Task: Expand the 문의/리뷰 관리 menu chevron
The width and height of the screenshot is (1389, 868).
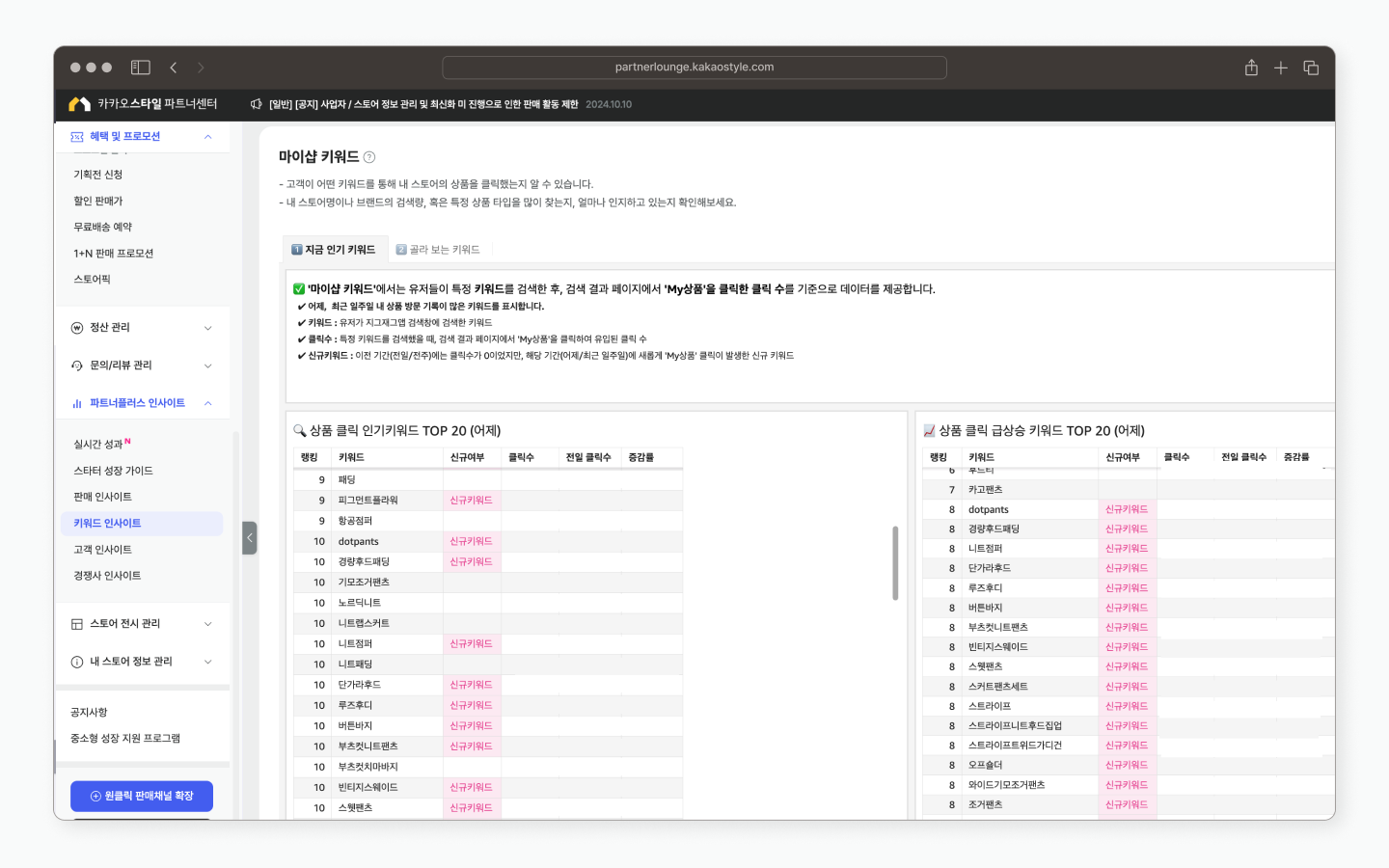Action: point(208,366)
